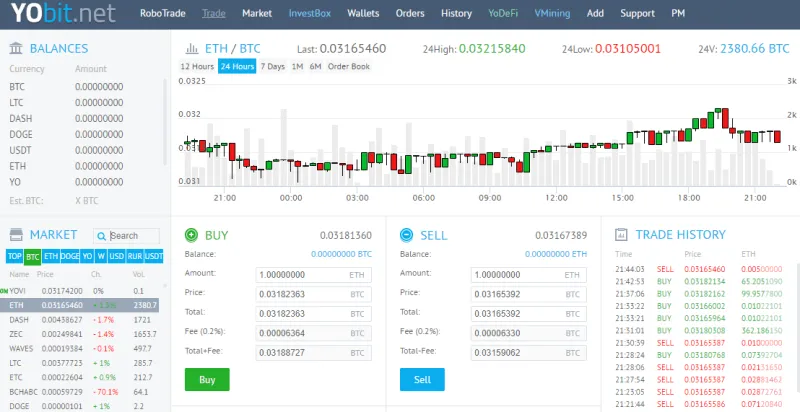Click the search magnifier icon
800x412 pixels.
click(102, 236)
